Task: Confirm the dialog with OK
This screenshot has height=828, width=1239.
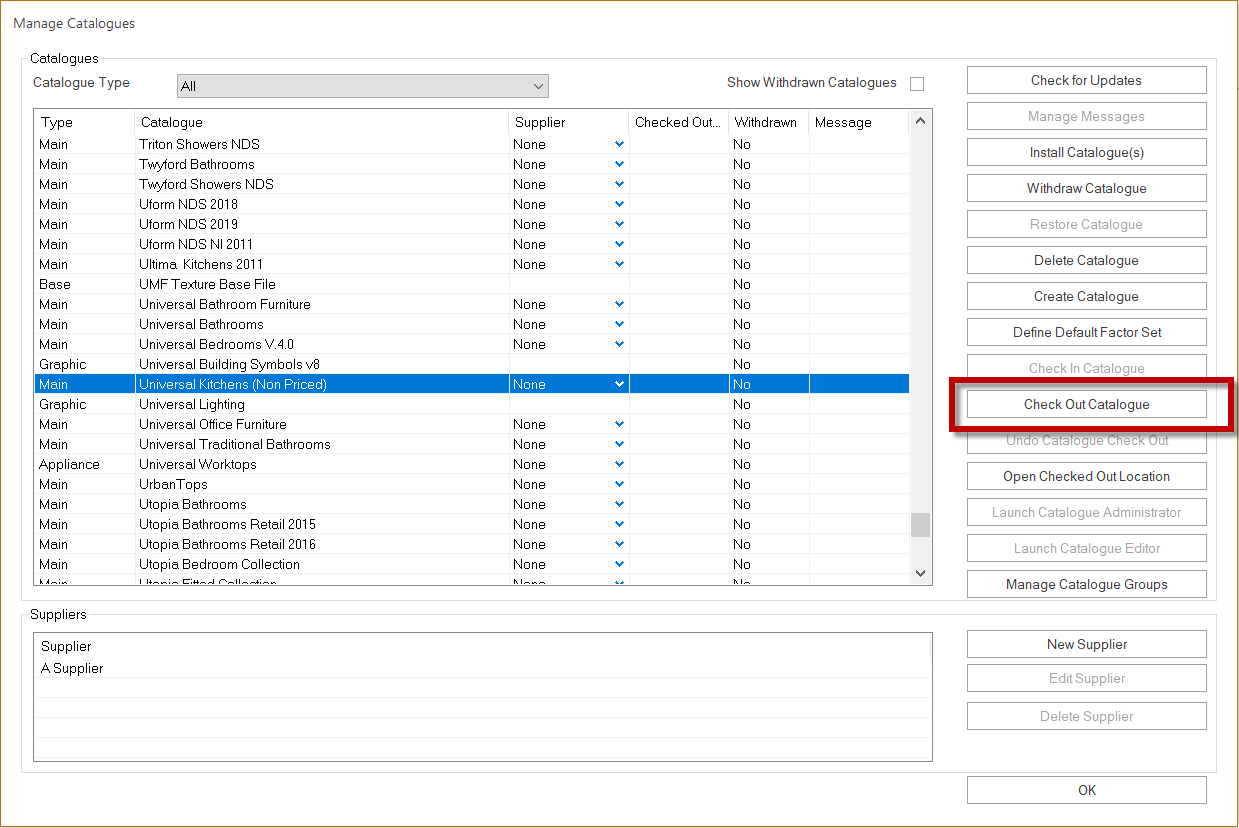Action: [1086, 790]
